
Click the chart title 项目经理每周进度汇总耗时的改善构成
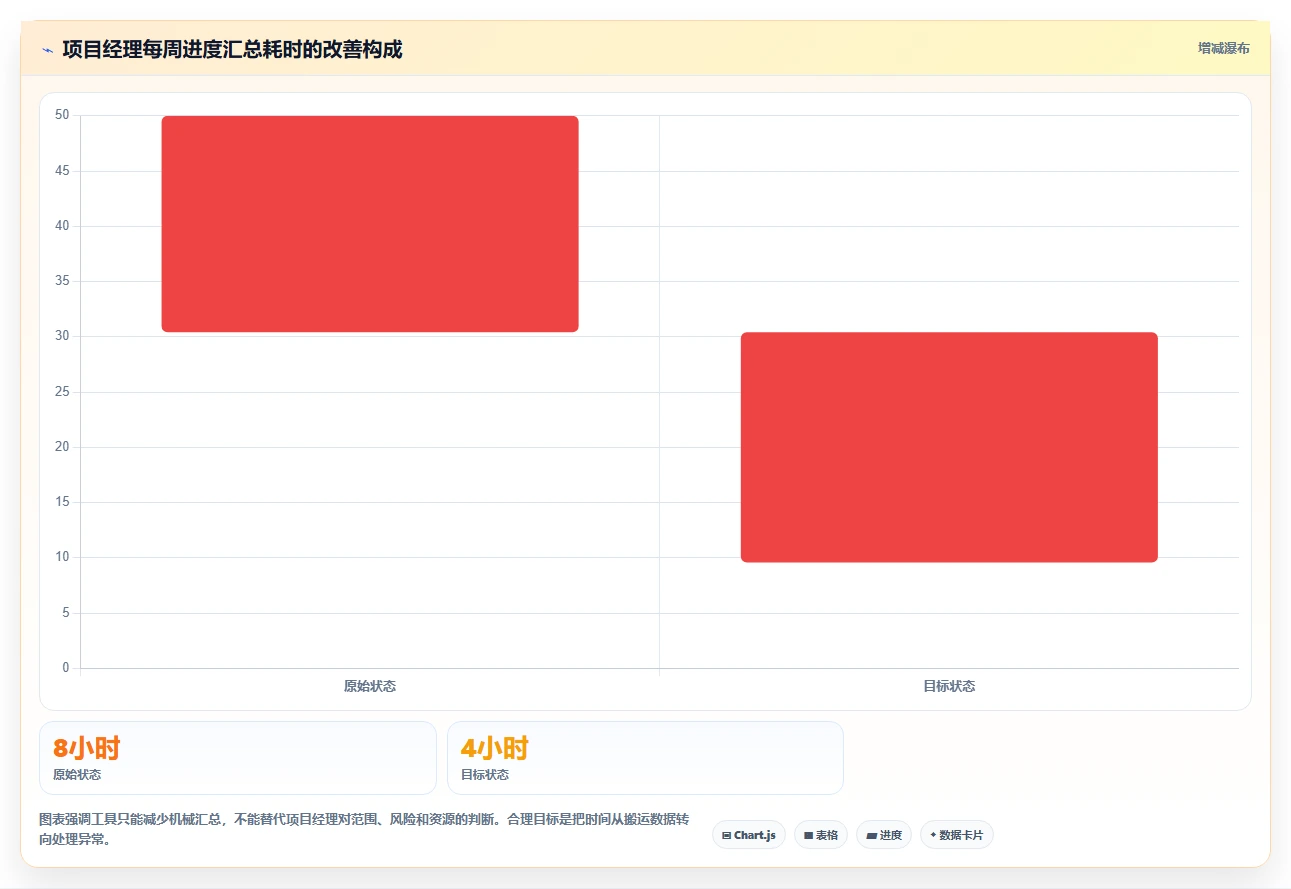click(x=232, y=50)
